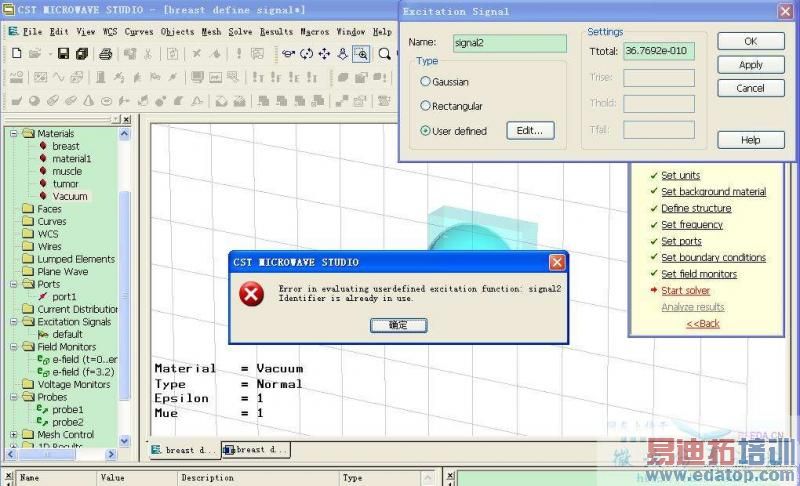Select 'port1' in navigation tree

(64, 297)
